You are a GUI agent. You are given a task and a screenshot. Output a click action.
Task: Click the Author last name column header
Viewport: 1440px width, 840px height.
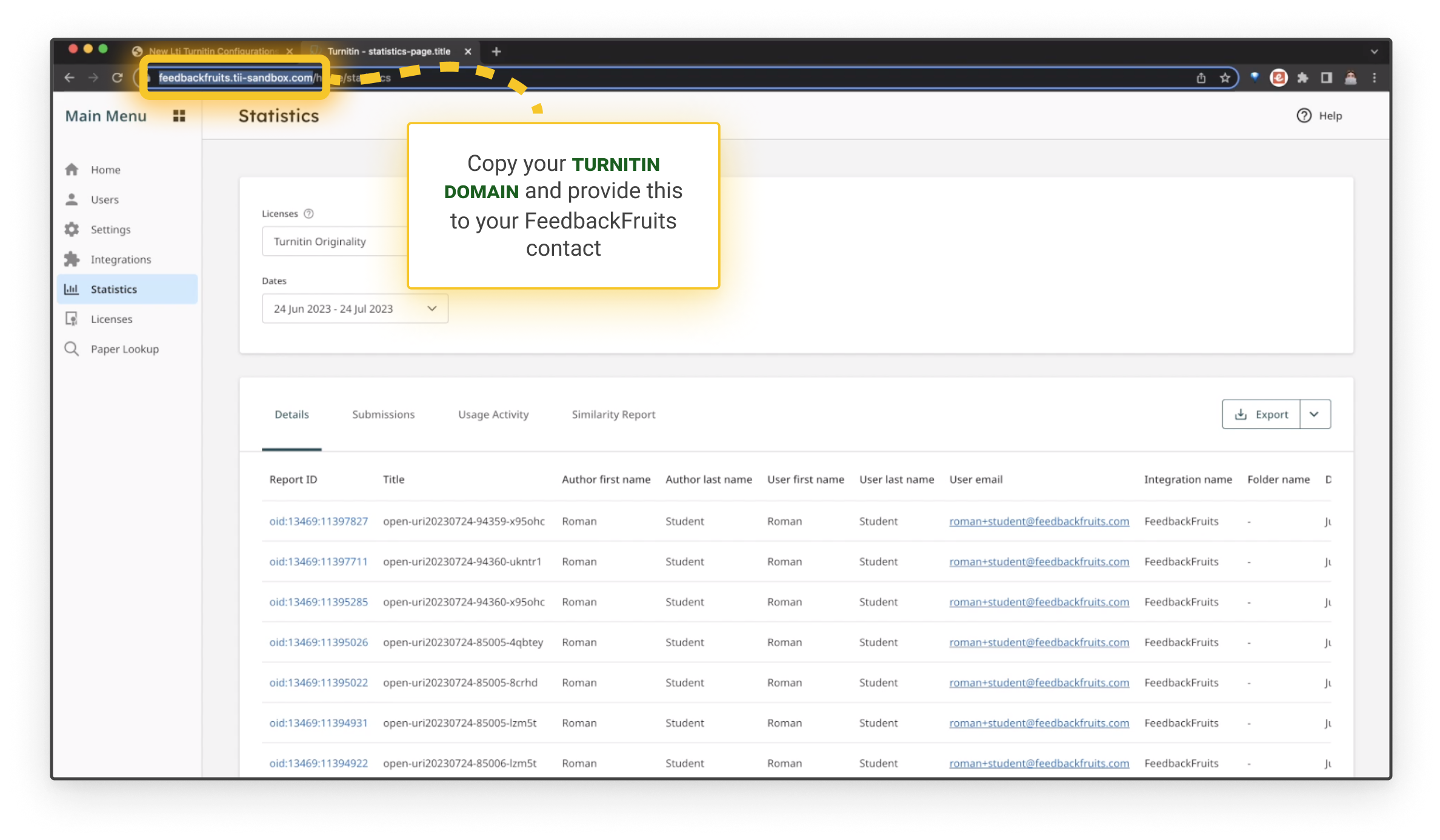[x=708, y=479]
